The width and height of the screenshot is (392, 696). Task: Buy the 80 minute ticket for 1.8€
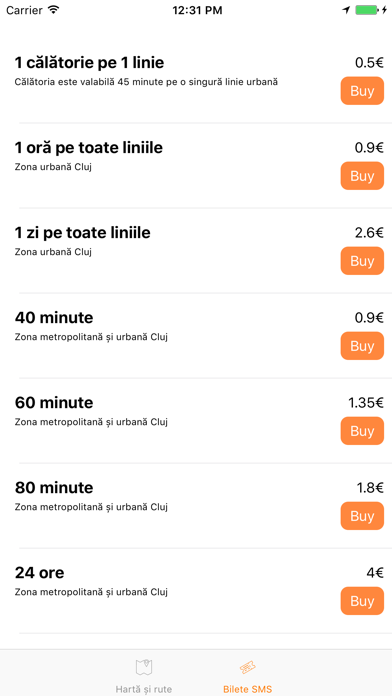tap(362, 516)
